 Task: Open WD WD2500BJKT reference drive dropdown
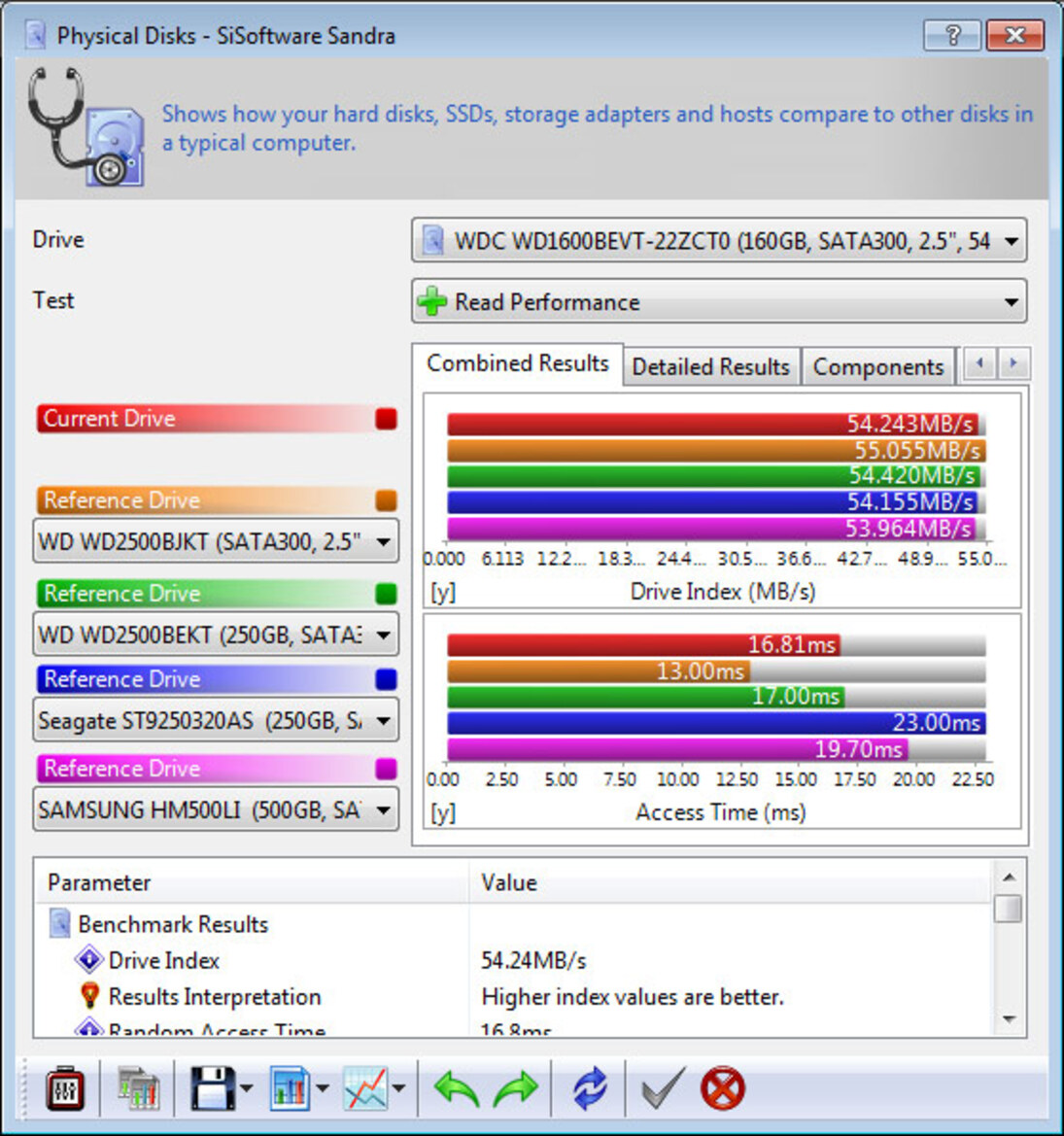(216, 541)
